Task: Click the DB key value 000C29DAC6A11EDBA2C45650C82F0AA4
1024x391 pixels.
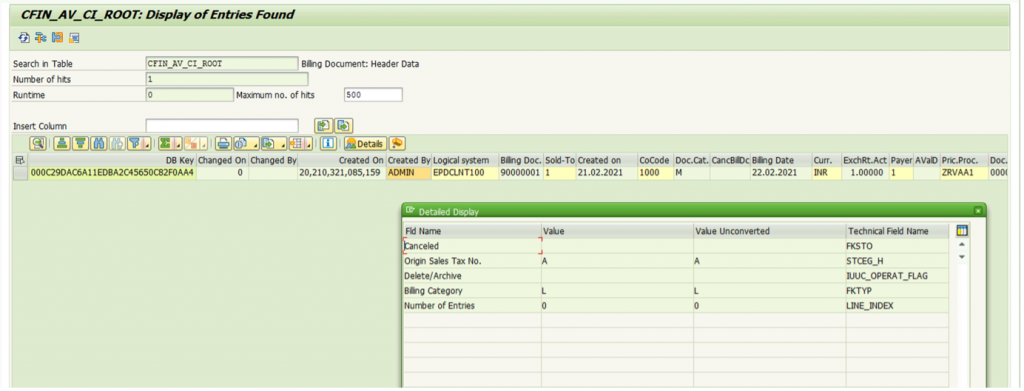Action: [x=112, y=173]
